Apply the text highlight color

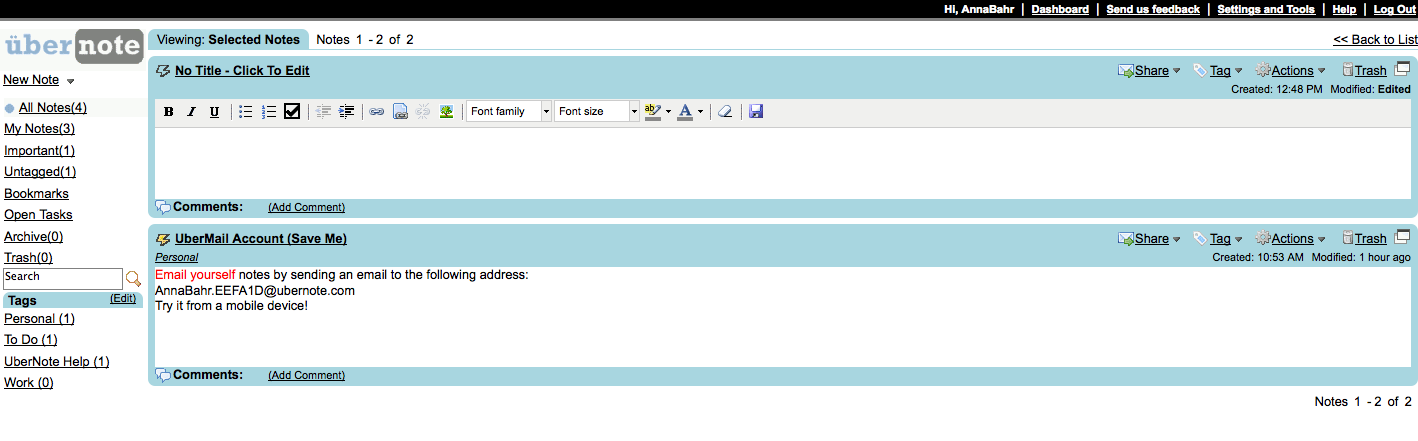653,112
